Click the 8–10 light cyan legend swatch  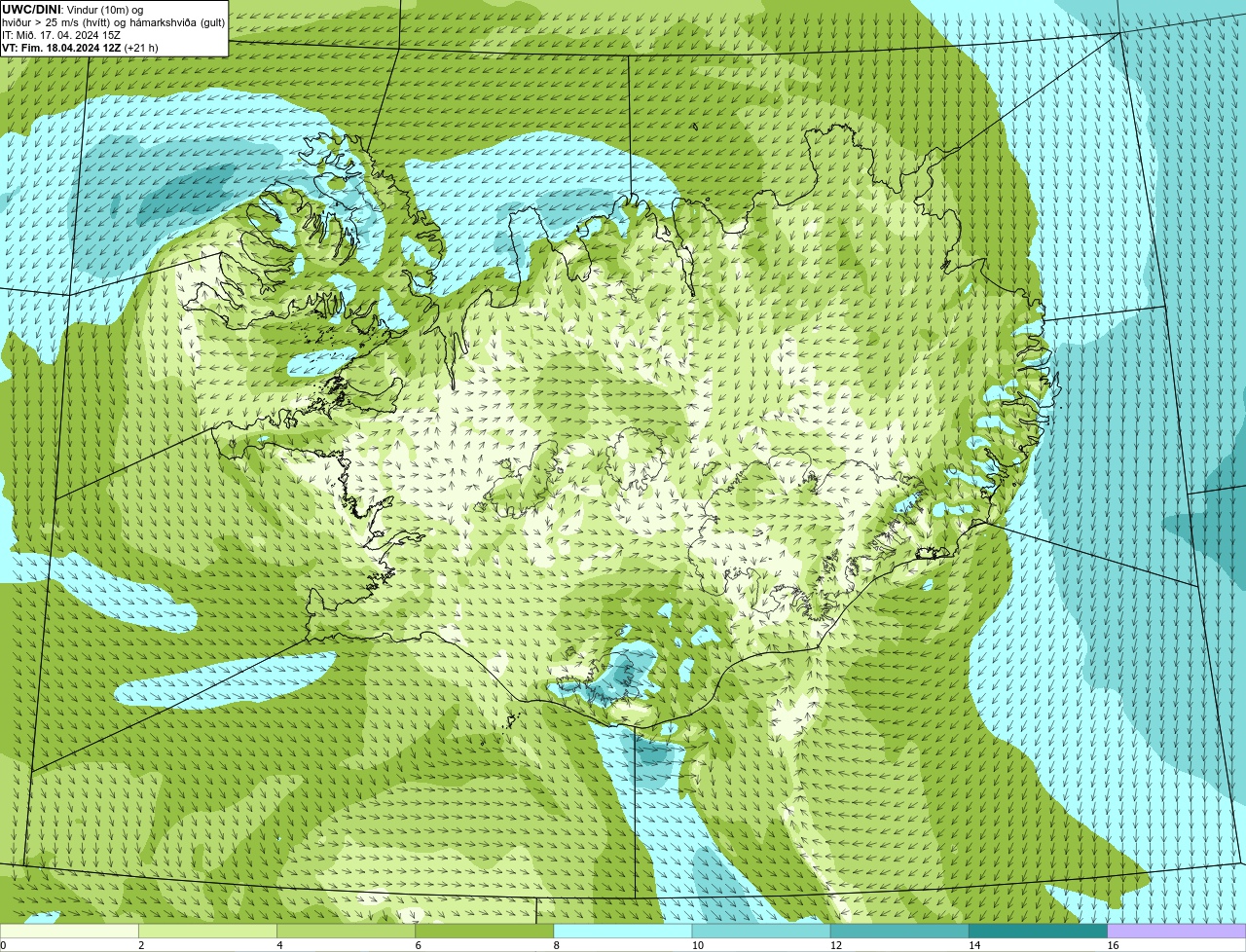click(623, 932)
